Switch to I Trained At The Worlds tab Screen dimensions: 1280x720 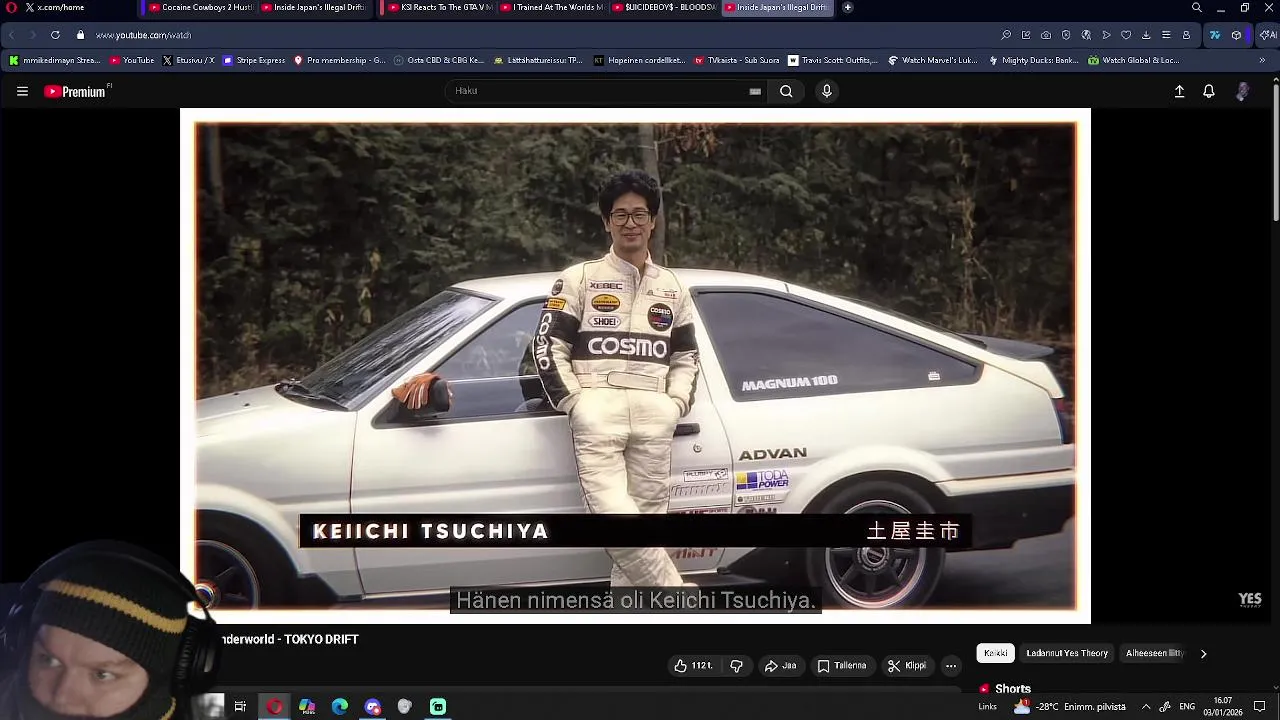(551, 7)
